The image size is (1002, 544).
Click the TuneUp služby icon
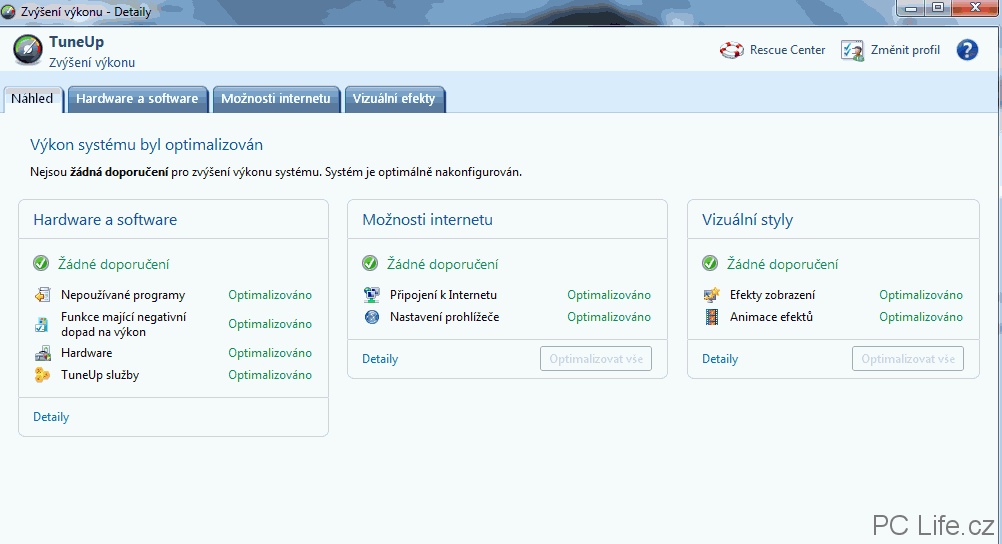[42, 375]
